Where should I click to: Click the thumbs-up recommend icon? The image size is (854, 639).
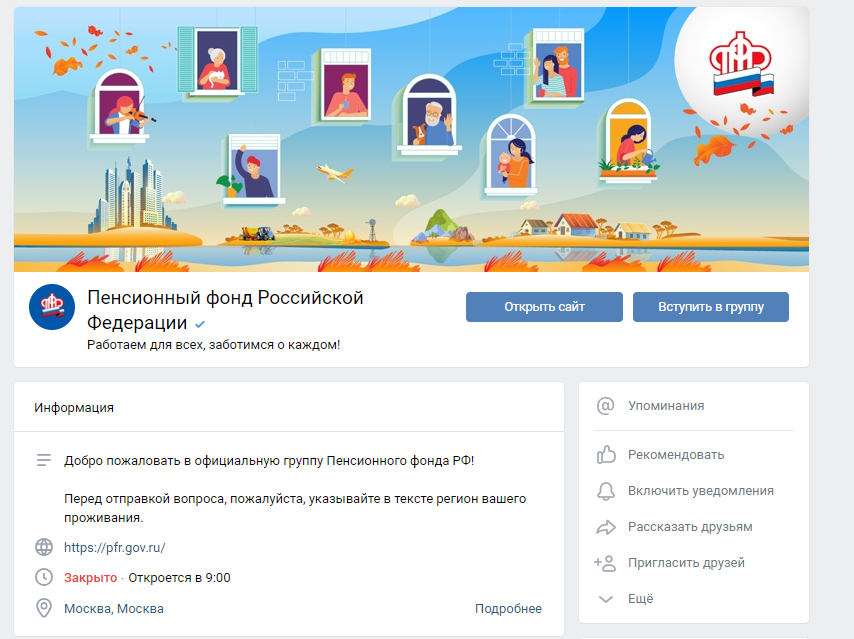606,454
